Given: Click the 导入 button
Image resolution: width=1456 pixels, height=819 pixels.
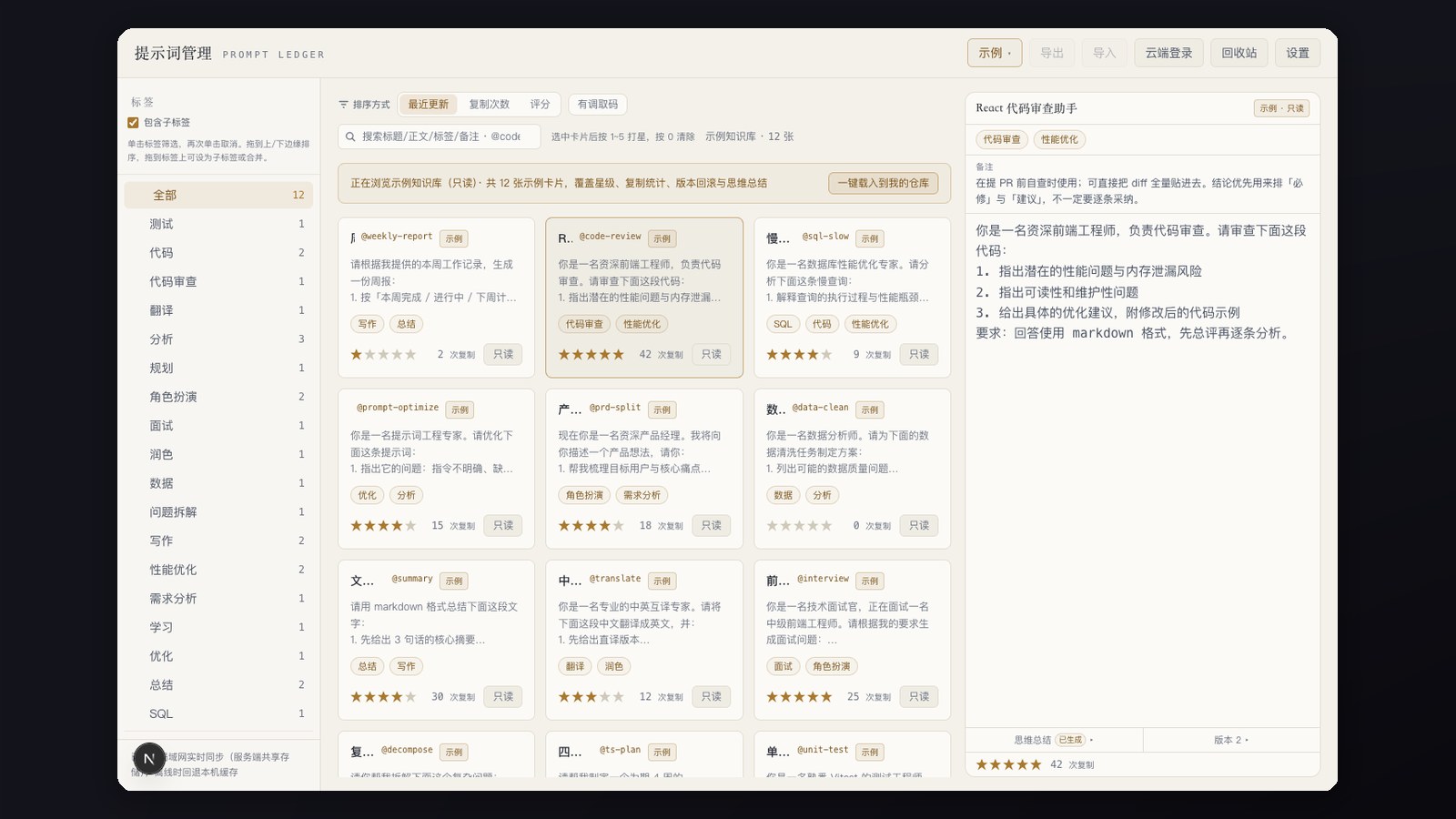Looking at the screenshot, I should coord(1104,53).
